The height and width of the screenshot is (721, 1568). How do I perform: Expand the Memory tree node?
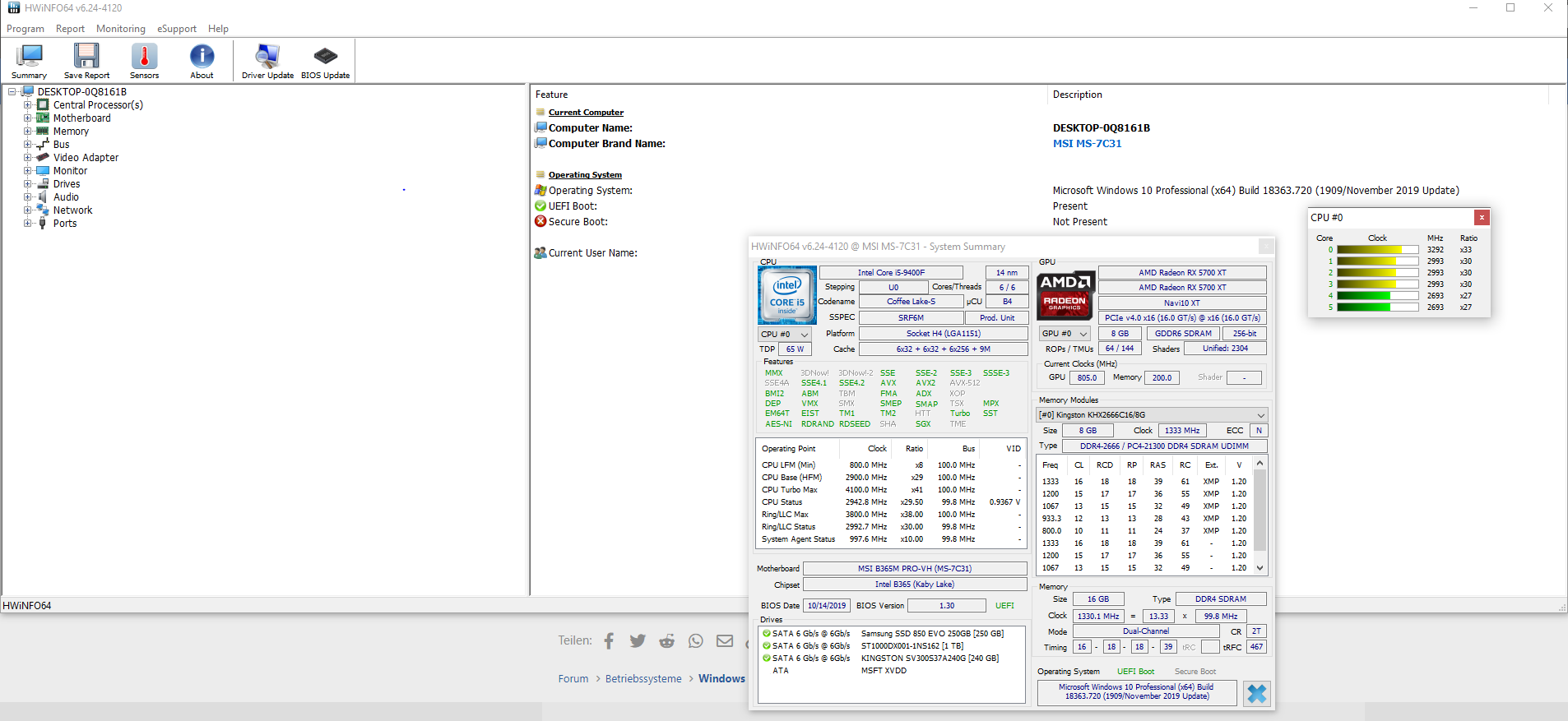[27, 132]
